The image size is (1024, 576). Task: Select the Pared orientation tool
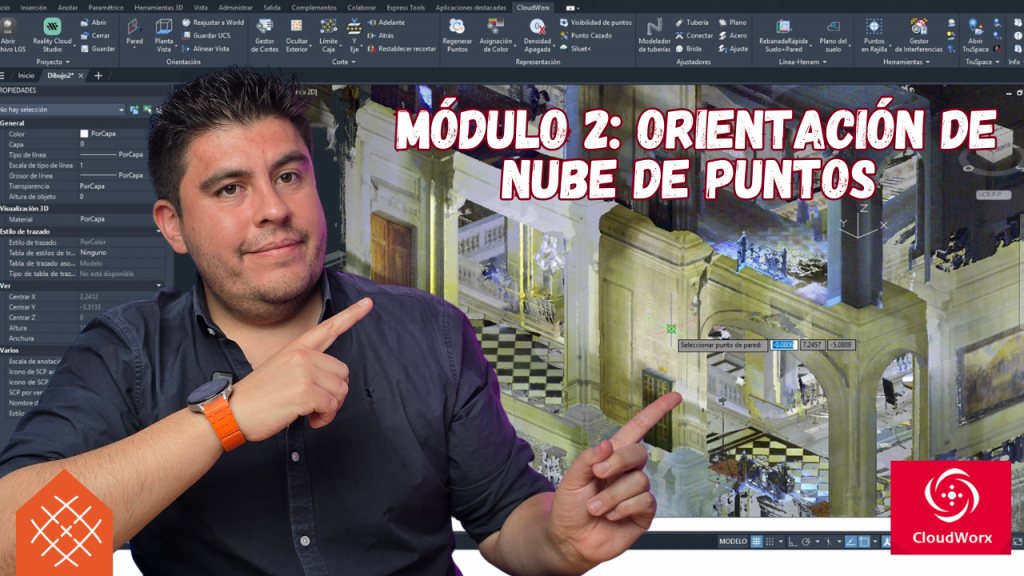click(x=135, y=33)
